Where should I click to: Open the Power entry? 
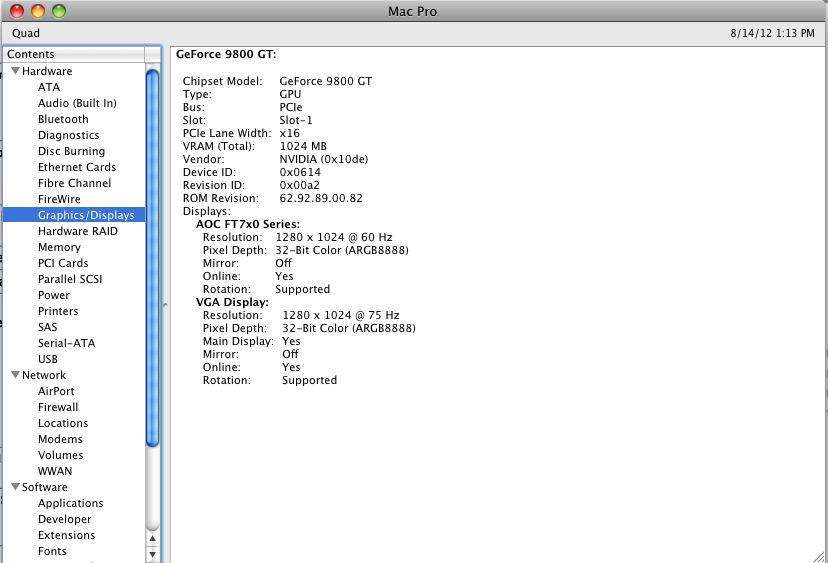(x=53, y=295)
